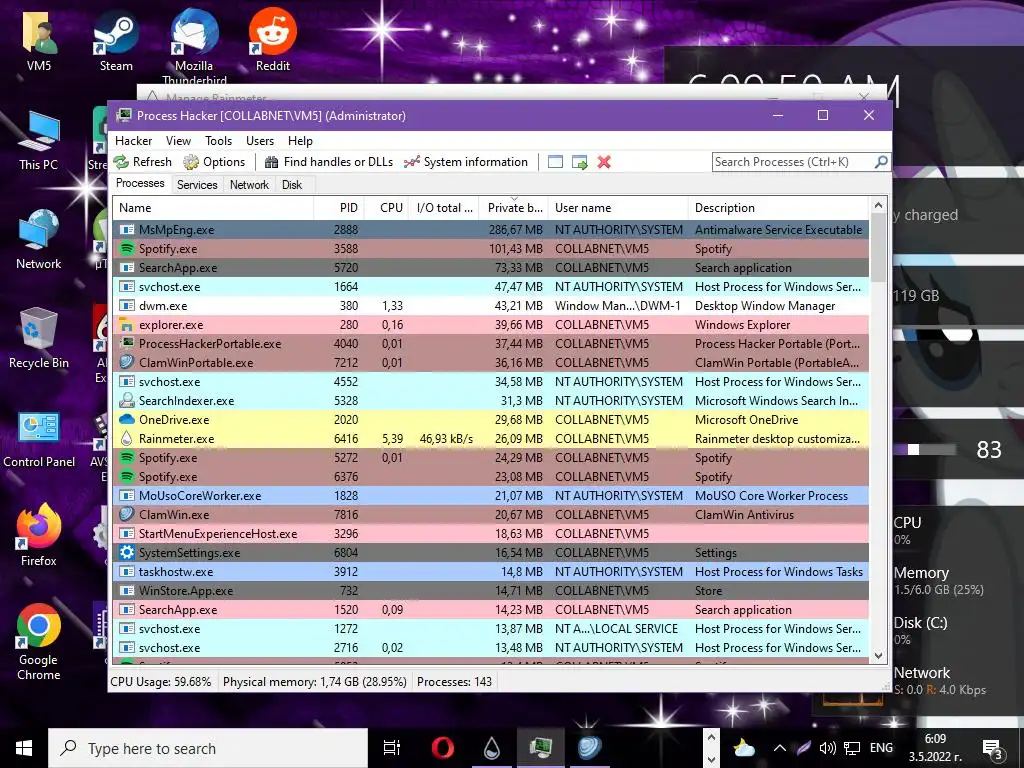Sort by the Name column header

click(213, 208)
